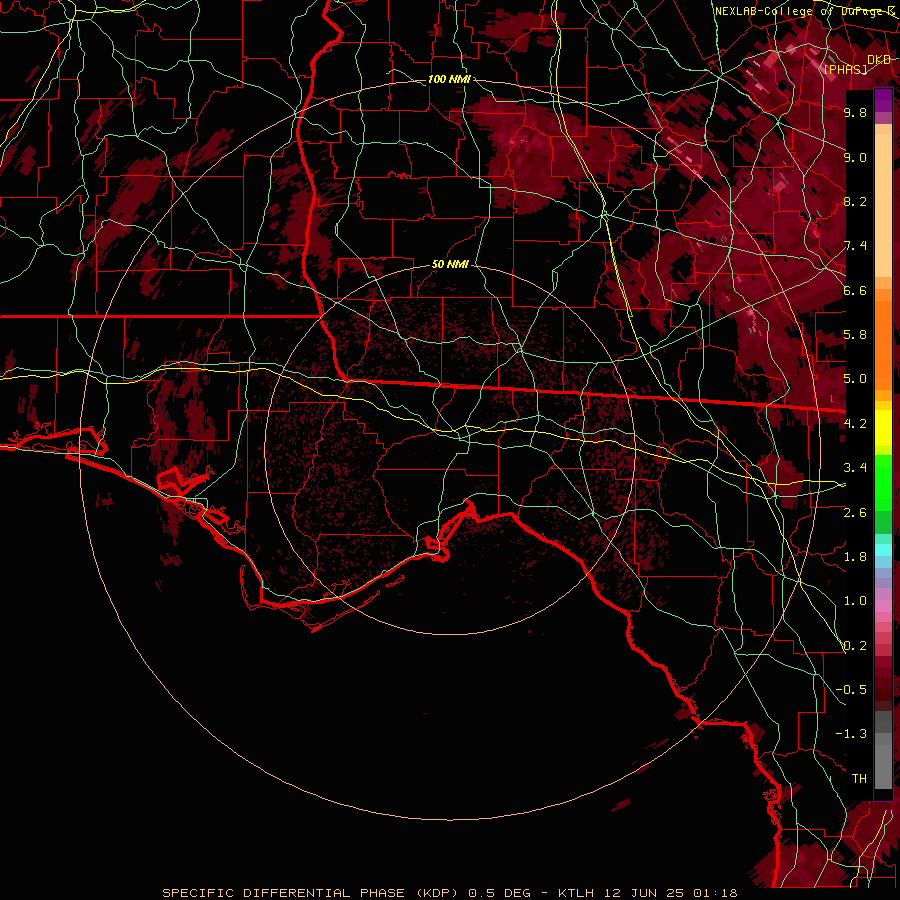
Task: Pick the cyan segment of color bar
Action: click(x=883, y=550)
